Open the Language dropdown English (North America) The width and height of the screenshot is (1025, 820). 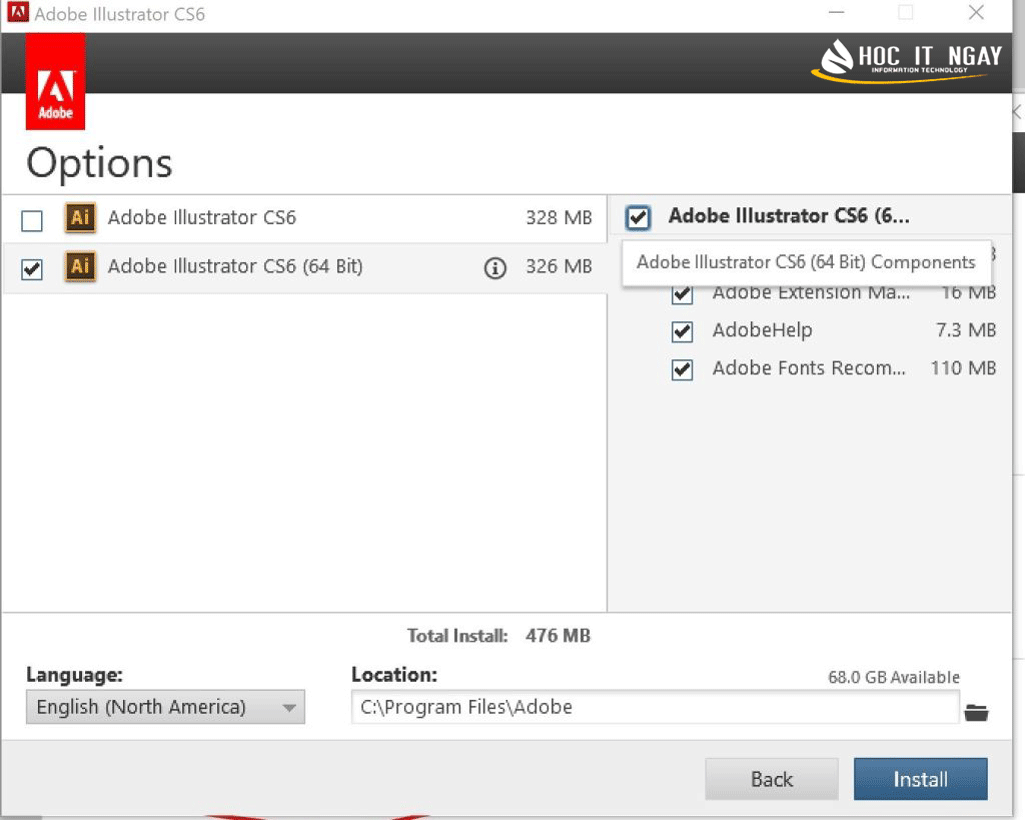click(x=165, y=707)
